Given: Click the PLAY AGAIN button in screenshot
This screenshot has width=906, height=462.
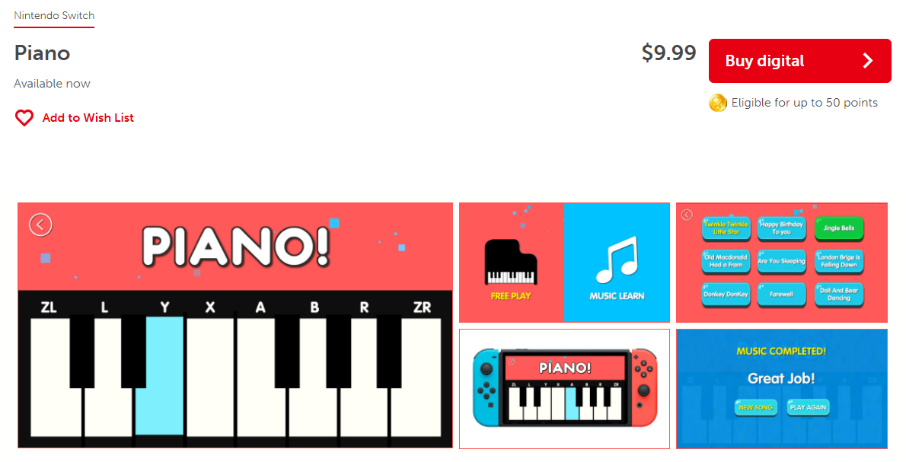Looking at the screenshot, I should pyautogui.click(x=808, y=407).
